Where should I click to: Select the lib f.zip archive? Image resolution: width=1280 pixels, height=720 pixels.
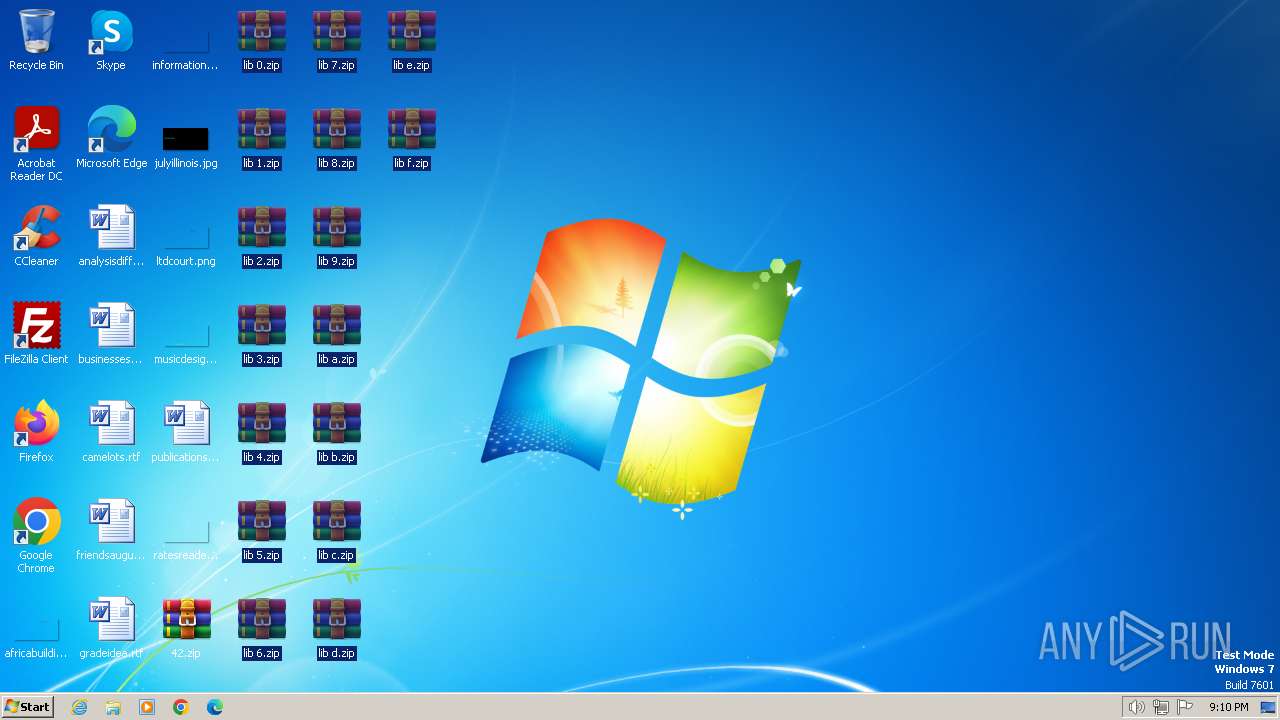411,138
